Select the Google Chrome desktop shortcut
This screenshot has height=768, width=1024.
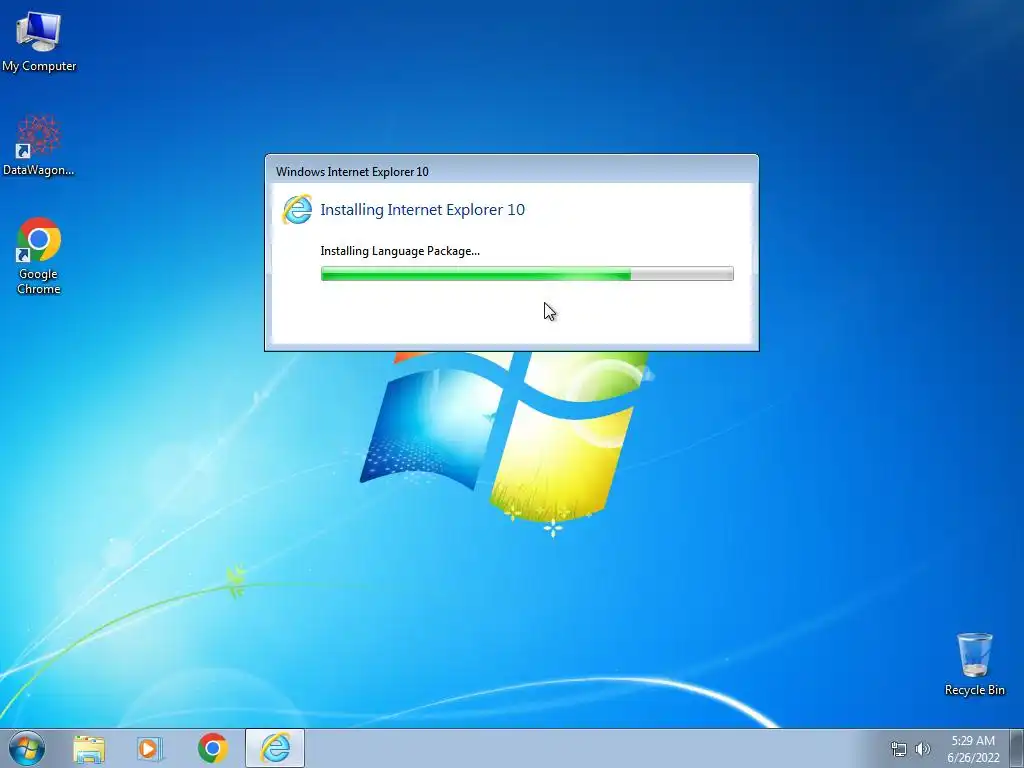click(x=39, y=255)
